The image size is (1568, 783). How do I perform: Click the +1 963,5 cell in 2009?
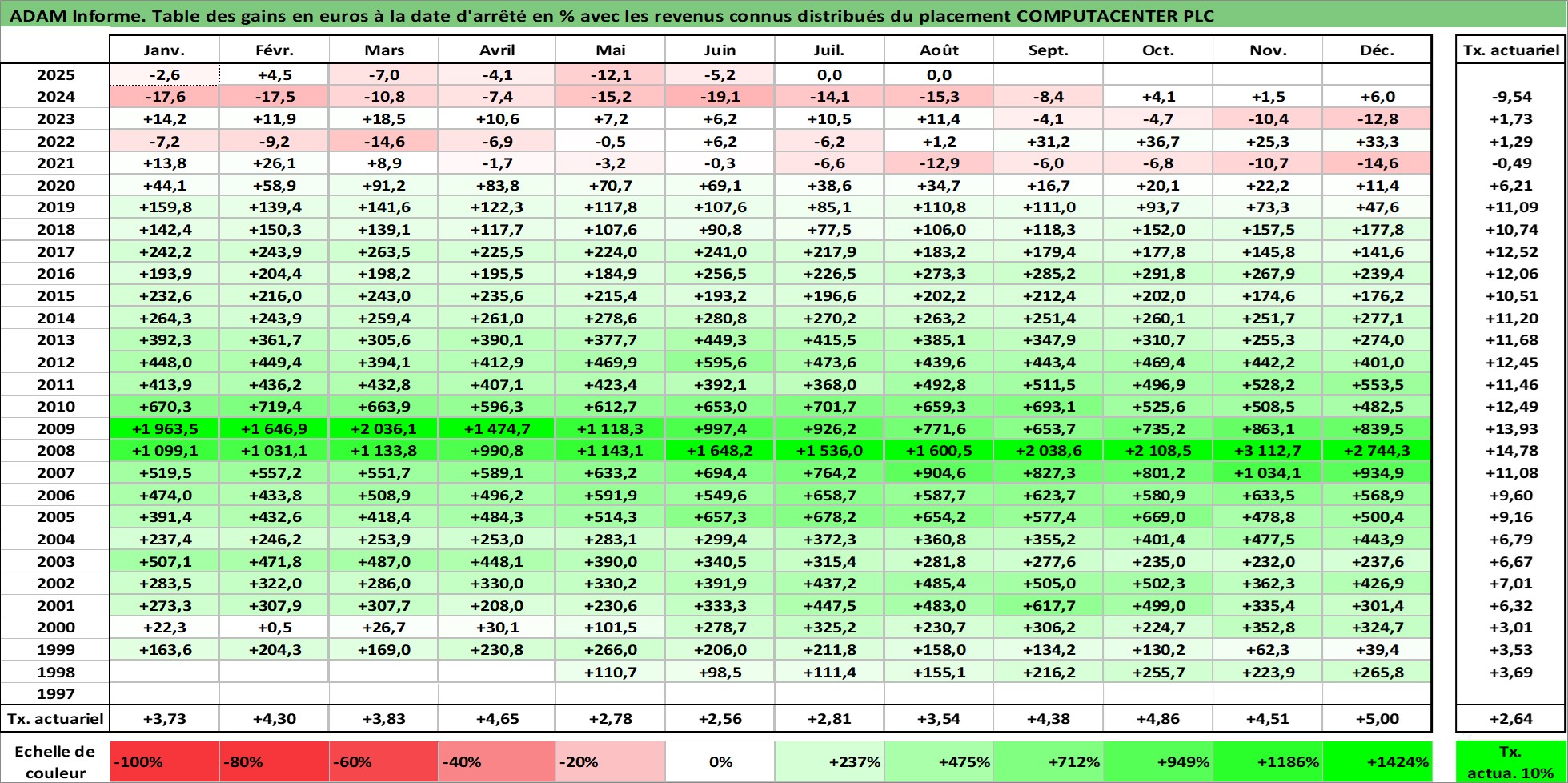[x=164, y=429]
